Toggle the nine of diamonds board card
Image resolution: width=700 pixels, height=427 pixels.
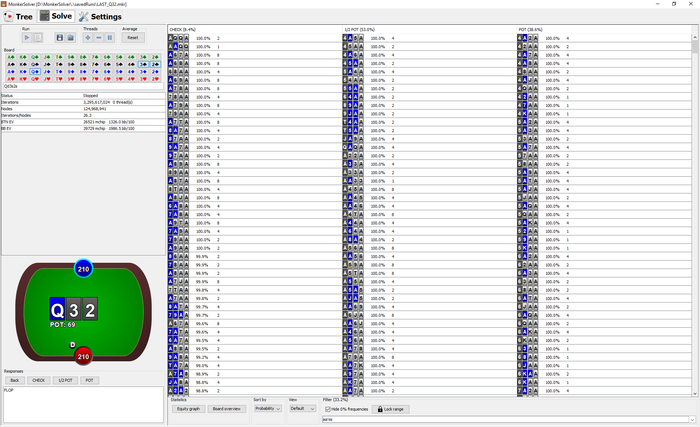pyautogui.click(x=71, y=71)
